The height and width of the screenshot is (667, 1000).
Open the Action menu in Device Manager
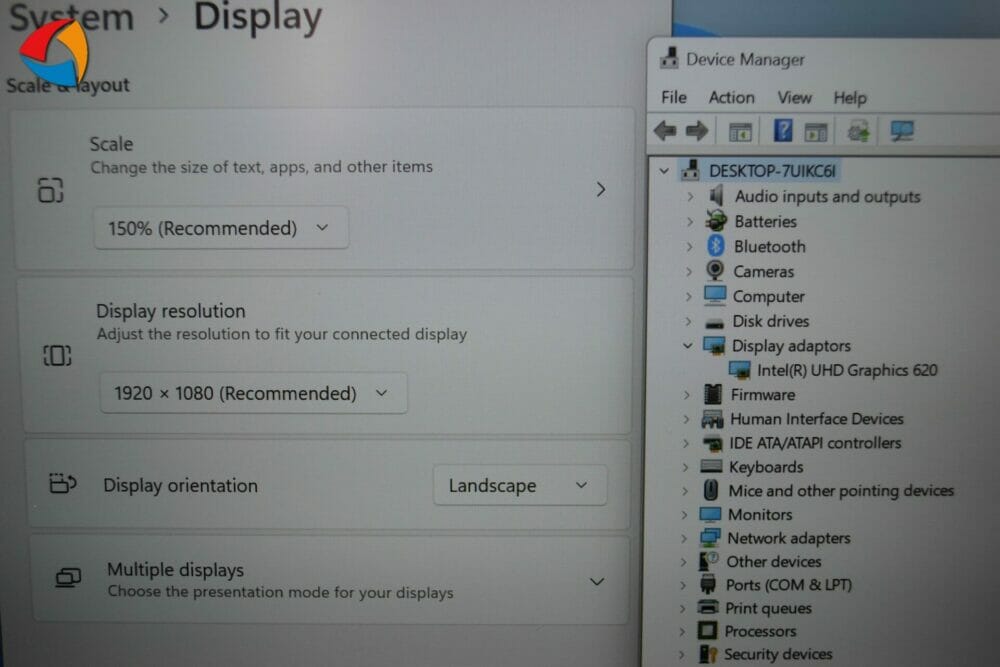click(x=732, y=97)
